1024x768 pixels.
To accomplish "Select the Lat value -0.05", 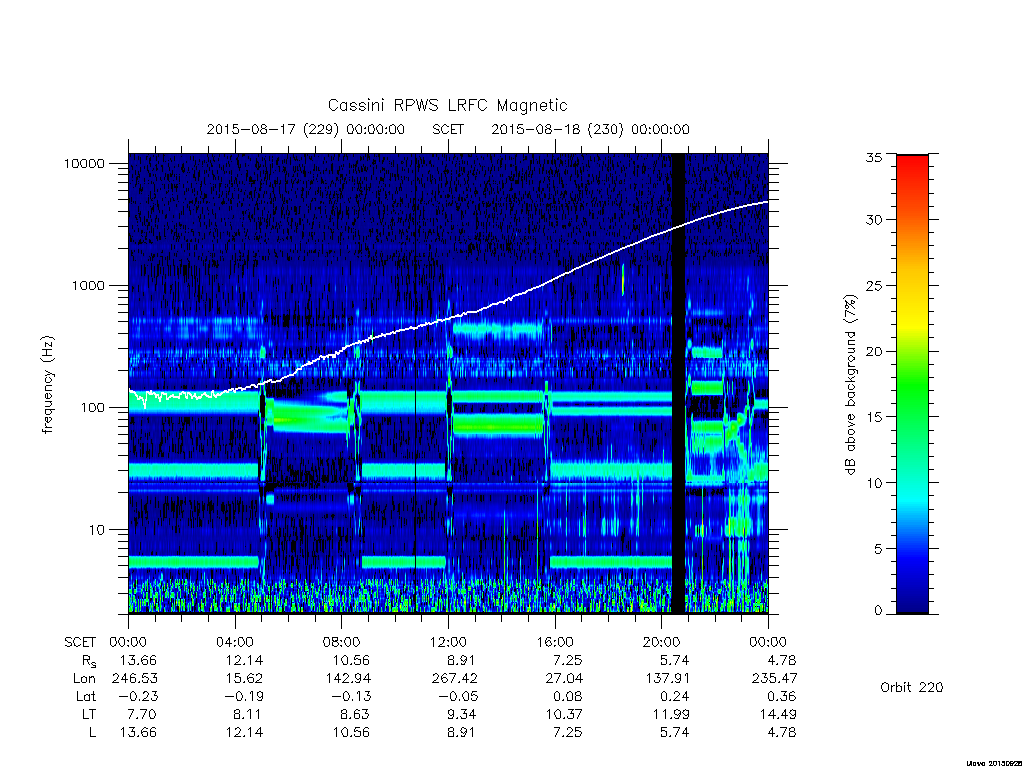I will (456, 697).
